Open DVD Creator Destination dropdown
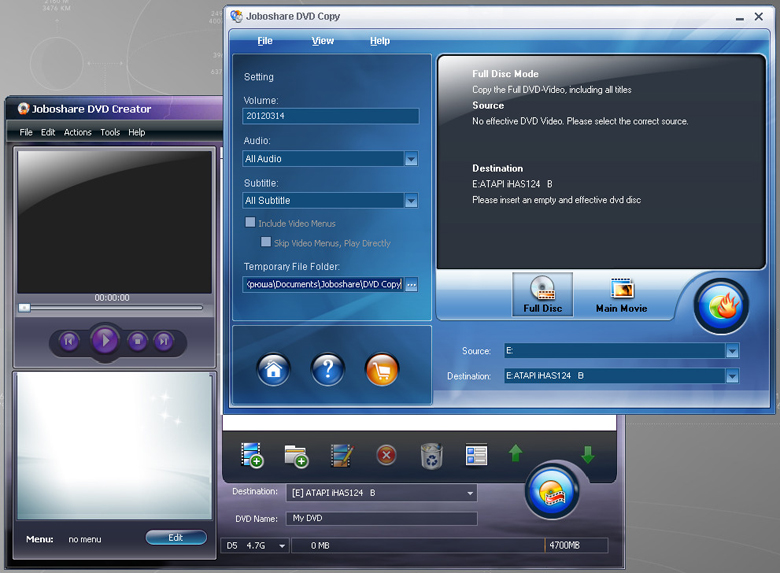 [470, 493]
